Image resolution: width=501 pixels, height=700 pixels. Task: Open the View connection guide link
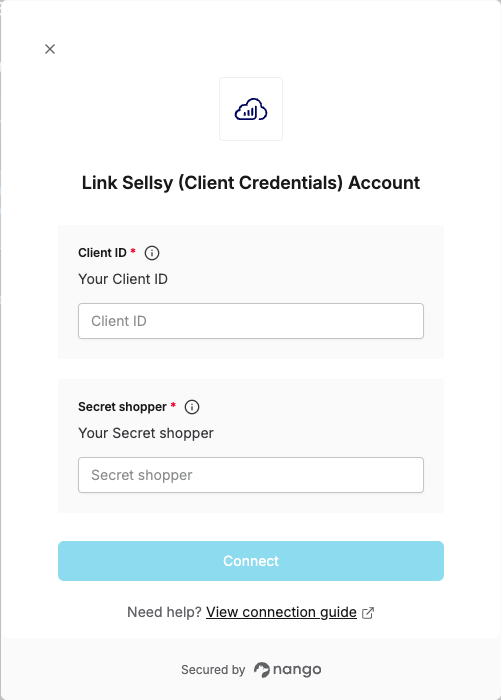pyautogui.click(x=281, y=612)
